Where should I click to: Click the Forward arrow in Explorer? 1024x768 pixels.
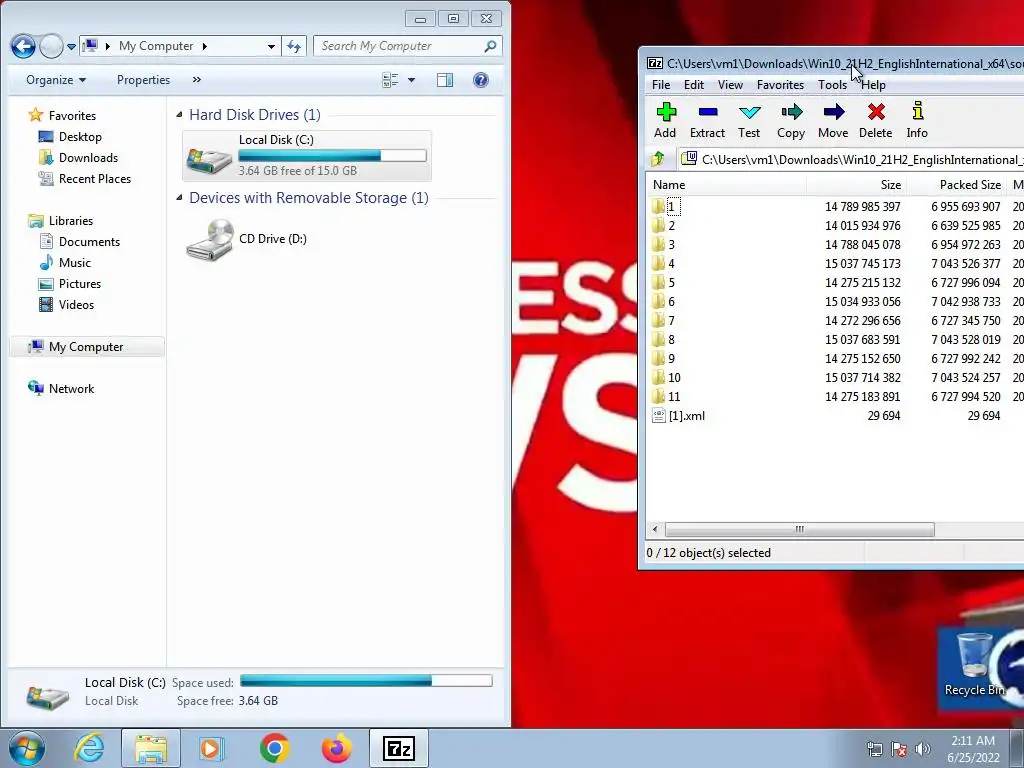[x=51, y=46]
